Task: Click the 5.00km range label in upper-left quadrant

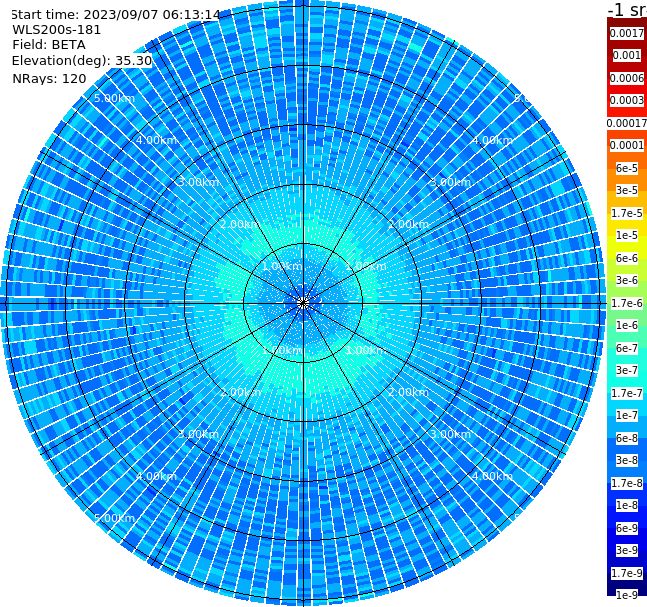Action: [114, 98]
